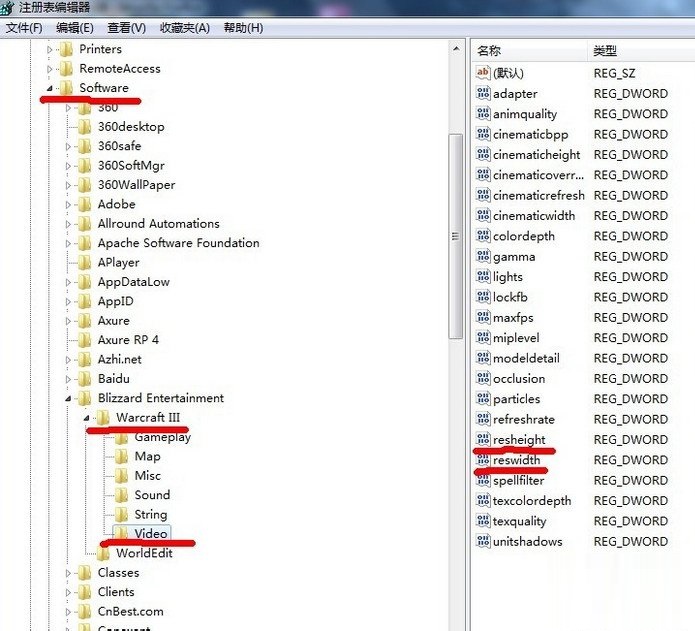695x631 pixels.
Task: Expand the Printers tree node
Action: tap(50, 49)
